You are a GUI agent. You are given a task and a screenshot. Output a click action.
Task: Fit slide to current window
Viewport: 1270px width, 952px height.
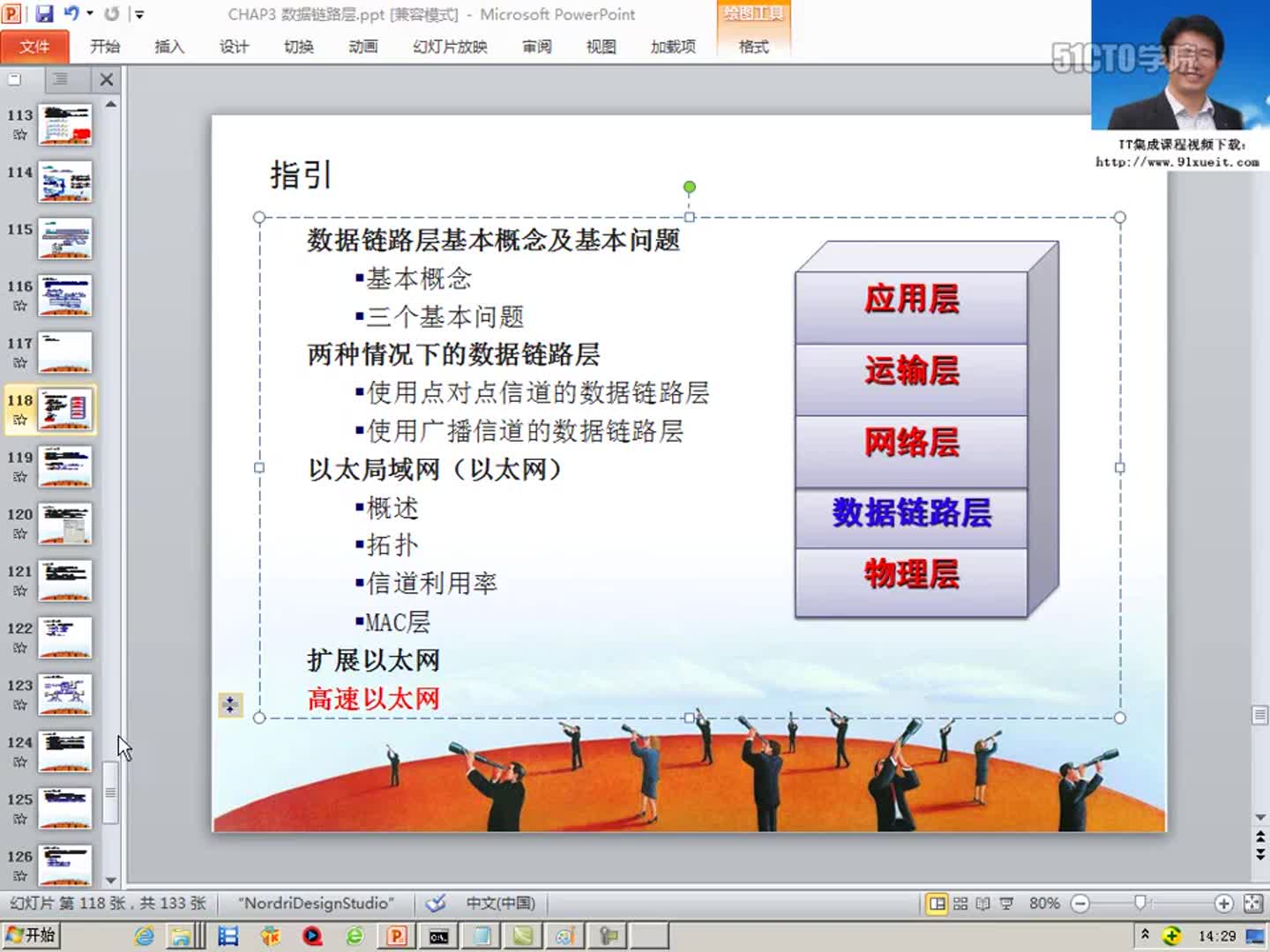pos(1252,904)
